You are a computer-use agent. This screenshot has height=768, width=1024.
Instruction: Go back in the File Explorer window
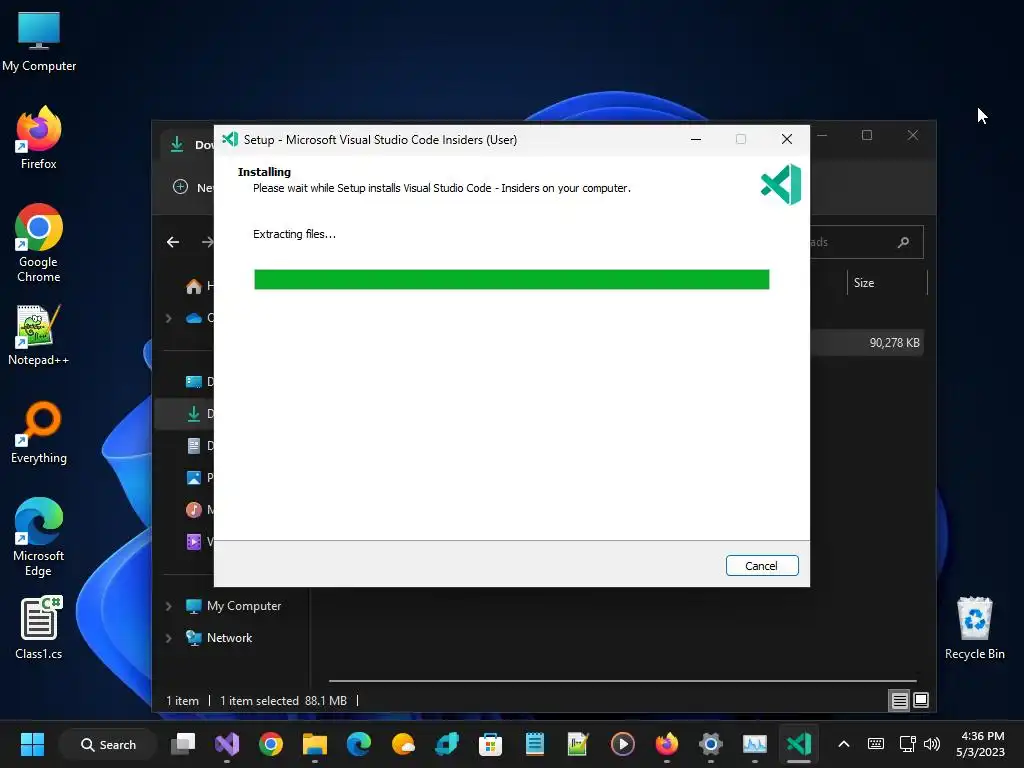click(173, 242)
